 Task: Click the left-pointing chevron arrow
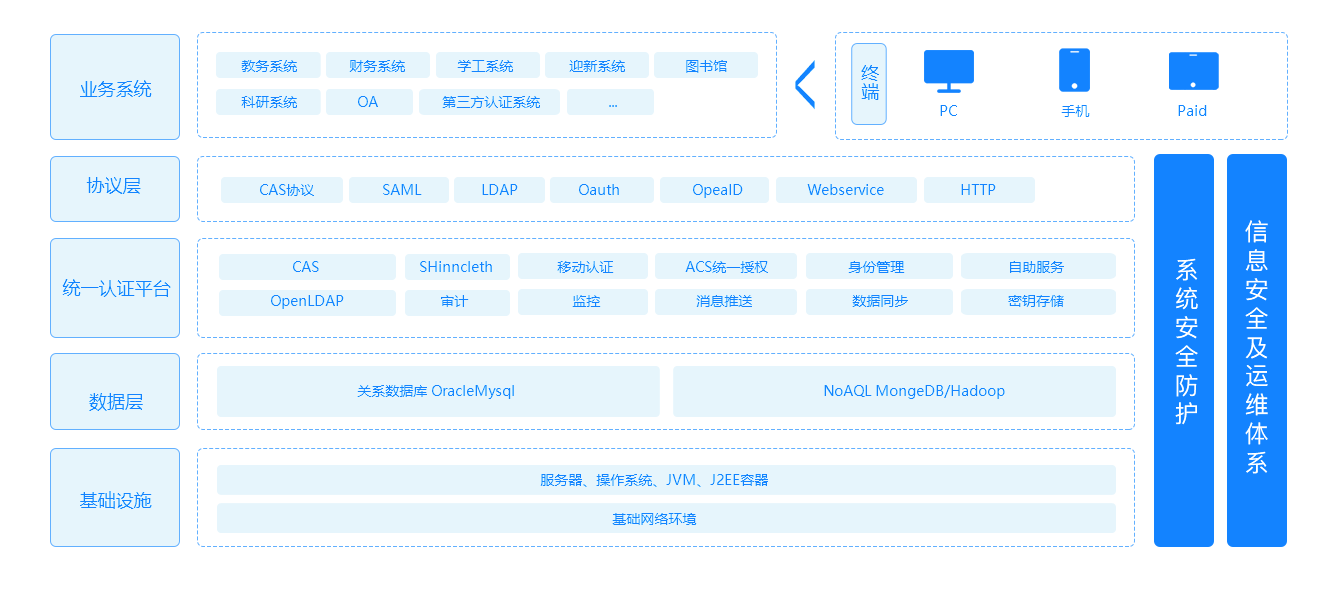tap(805, 85)
